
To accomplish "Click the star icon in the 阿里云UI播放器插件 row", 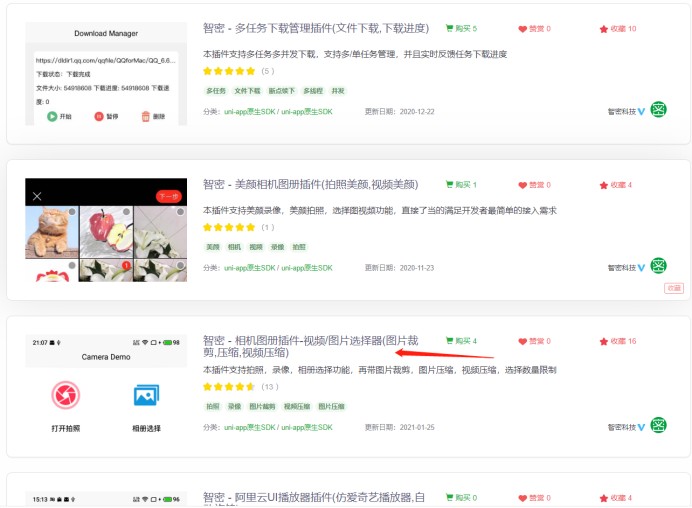I will tap(604, 498).
